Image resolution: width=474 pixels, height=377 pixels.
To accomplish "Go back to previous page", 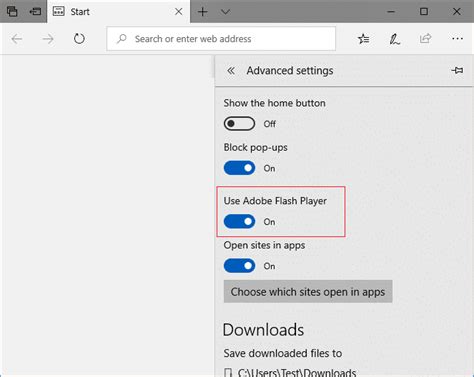I will 17,39.
